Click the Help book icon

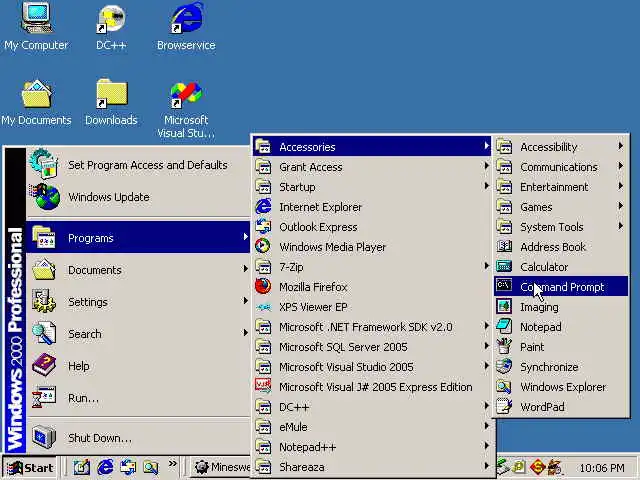click(44, 366)
